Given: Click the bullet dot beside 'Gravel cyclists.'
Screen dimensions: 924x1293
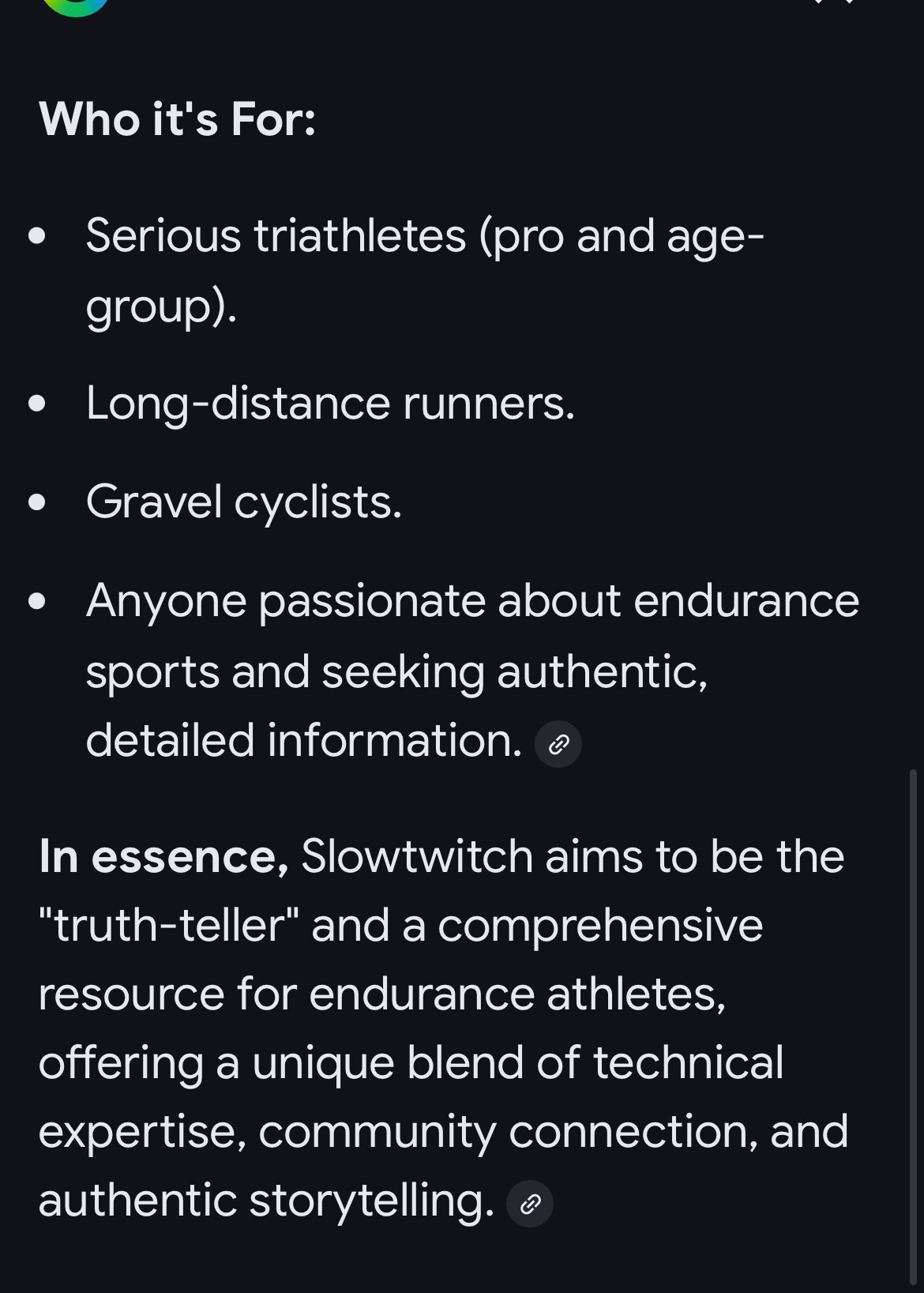Looking at the screenshot, I should [x=36, y=502].
